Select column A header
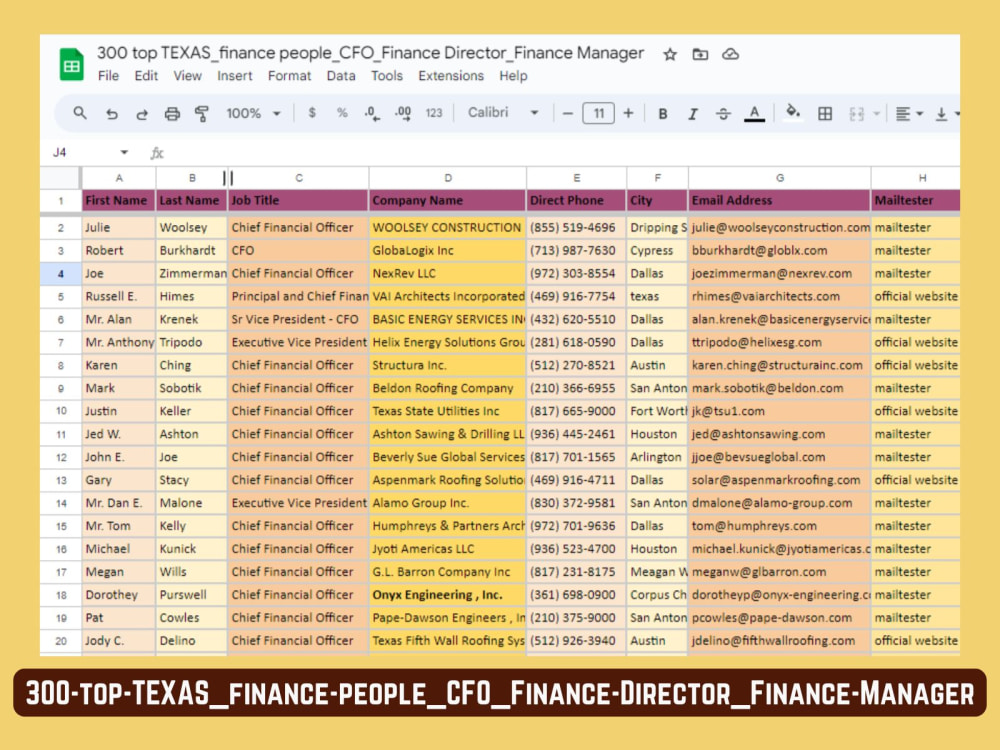 click(x=119, y=178)
